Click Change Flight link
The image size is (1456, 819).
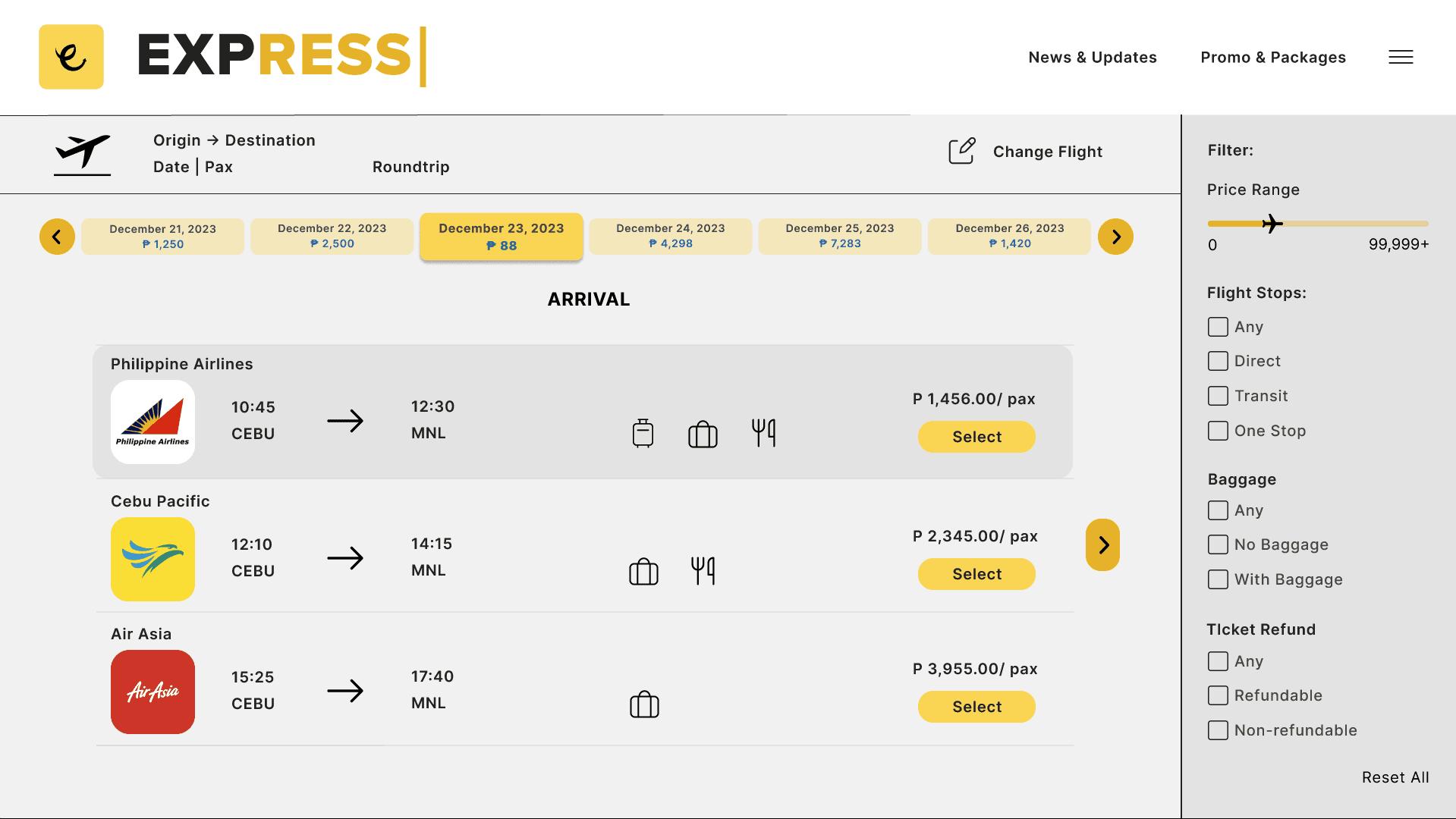click(1048, 152)
